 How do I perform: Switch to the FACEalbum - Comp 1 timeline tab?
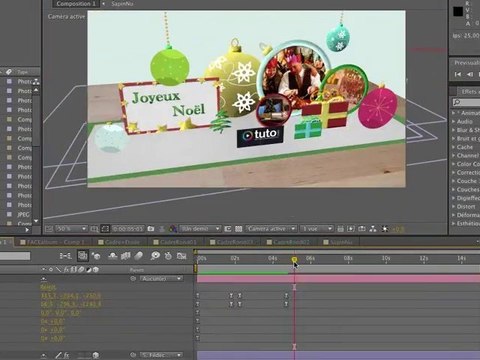tap(52, 242)
